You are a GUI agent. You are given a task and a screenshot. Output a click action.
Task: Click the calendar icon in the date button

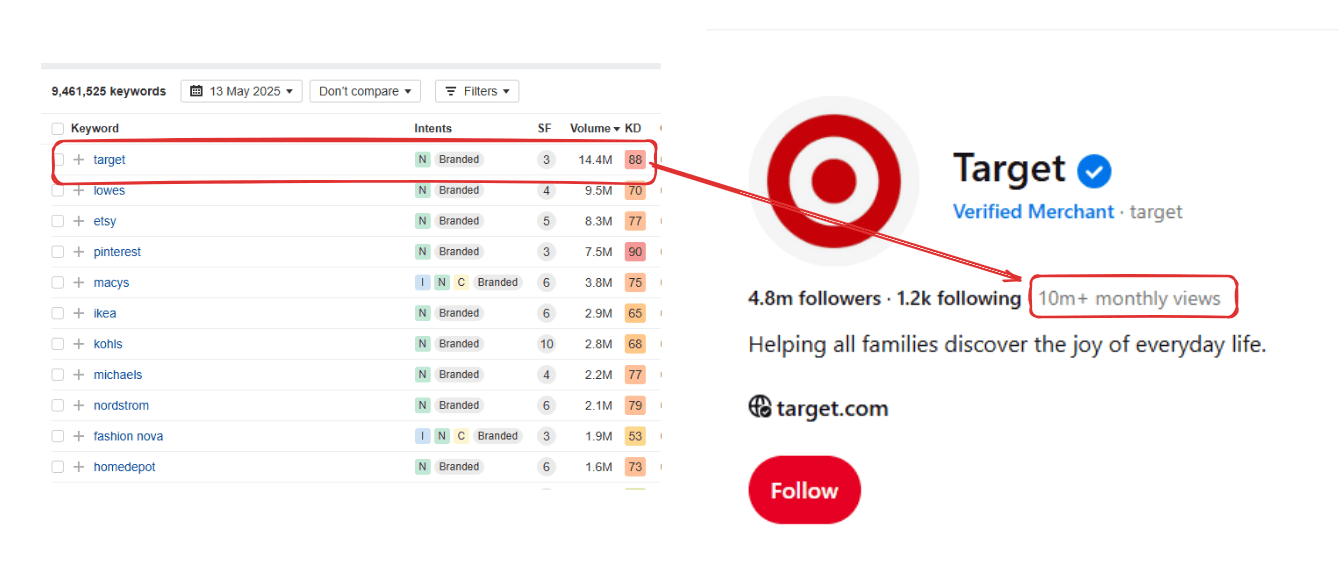(196, 91)
